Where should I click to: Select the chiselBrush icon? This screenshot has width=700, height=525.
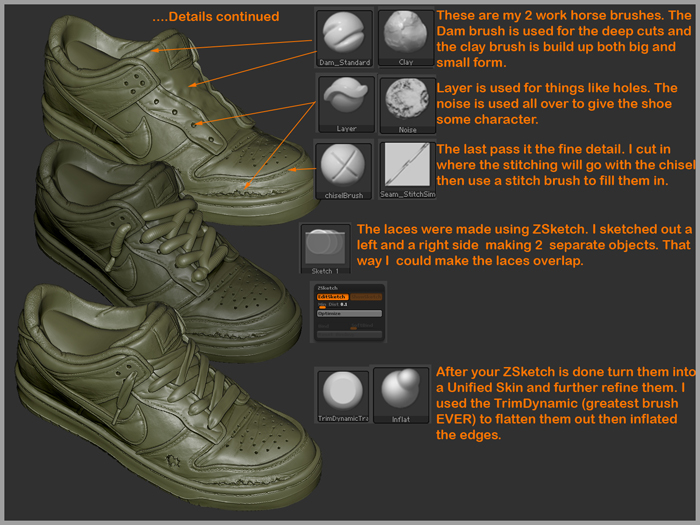(x=343, y=171)
